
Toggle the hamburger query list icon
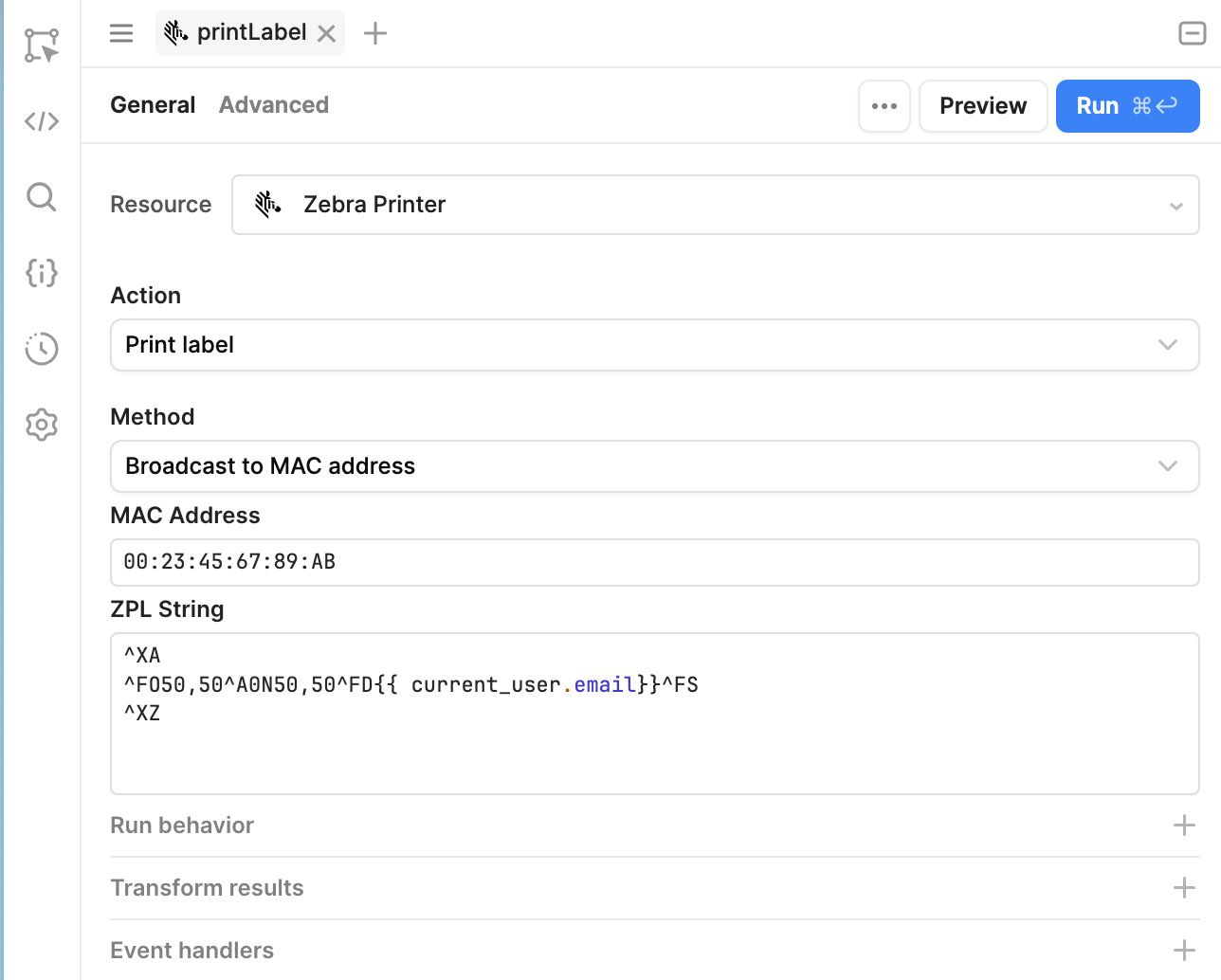click(x=121, y=33)
